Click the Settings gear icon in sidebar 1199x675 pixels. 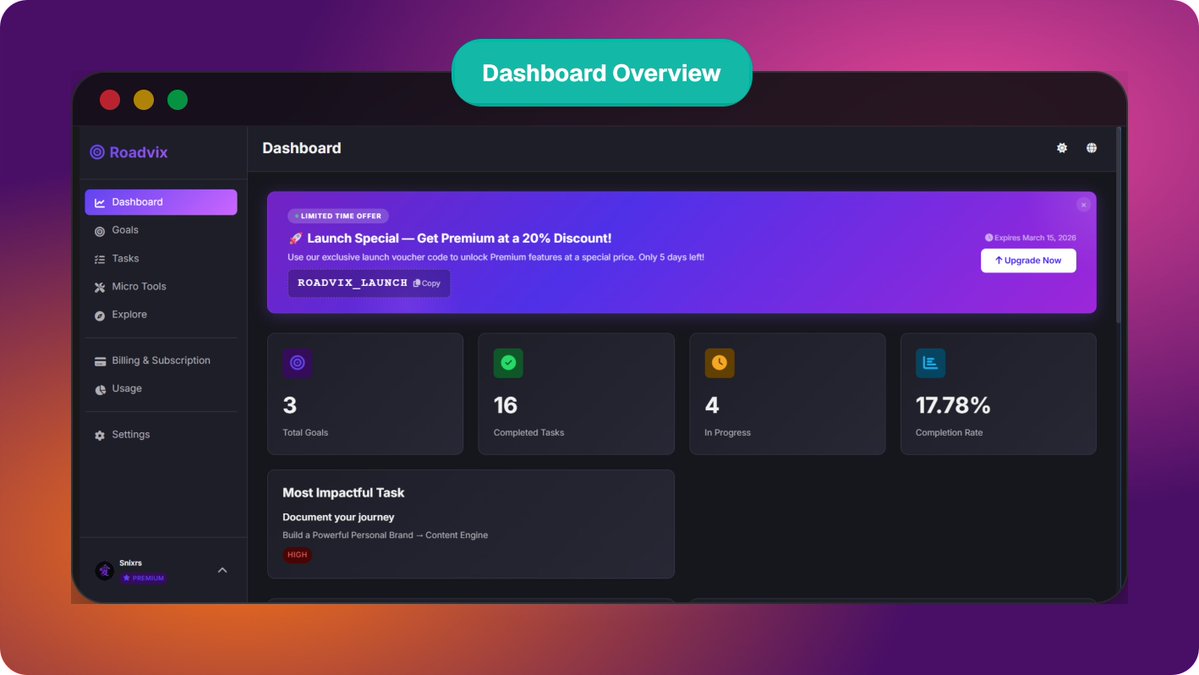(x=99, y=436)
